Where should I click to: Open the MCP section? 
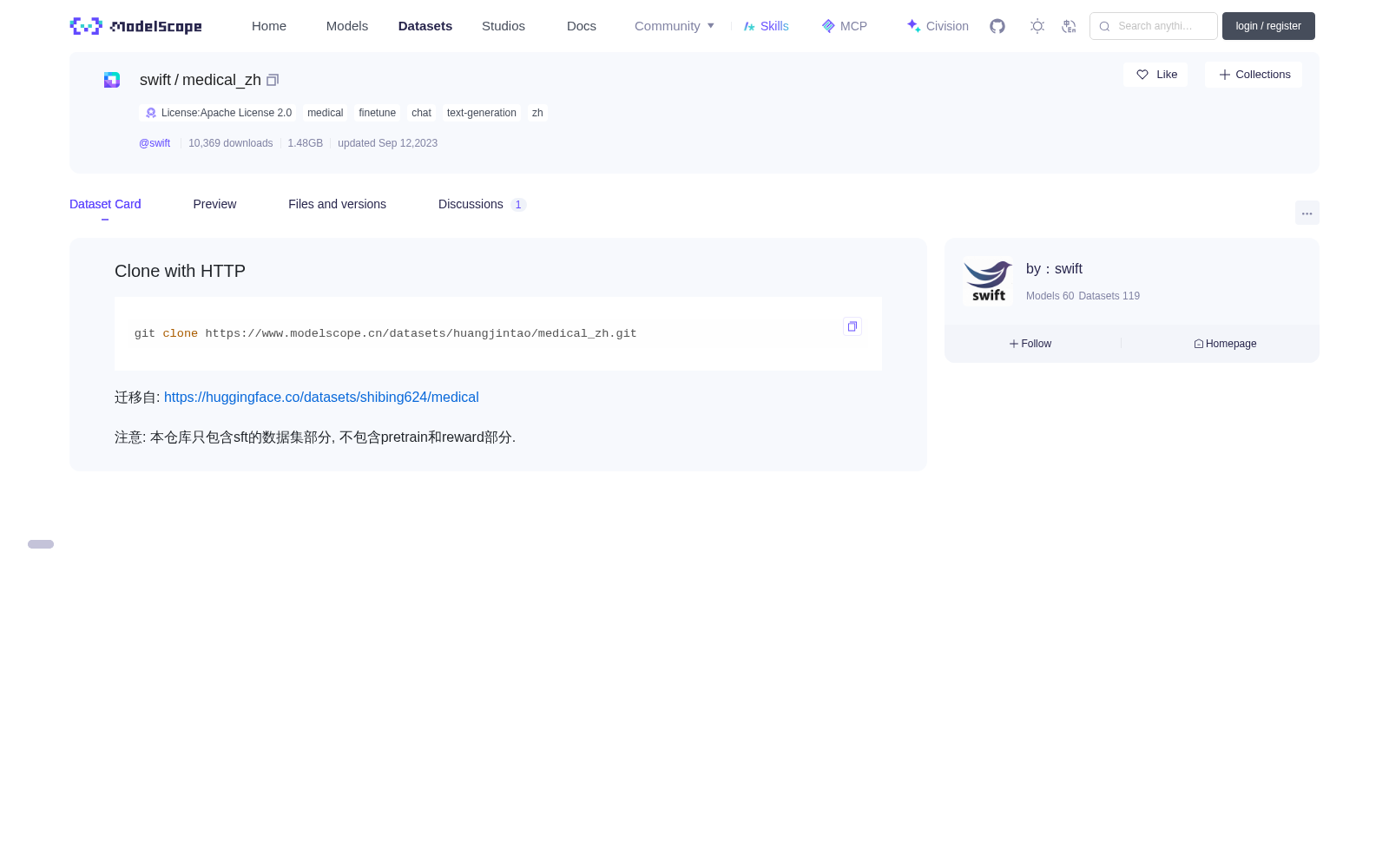point(844,26)
